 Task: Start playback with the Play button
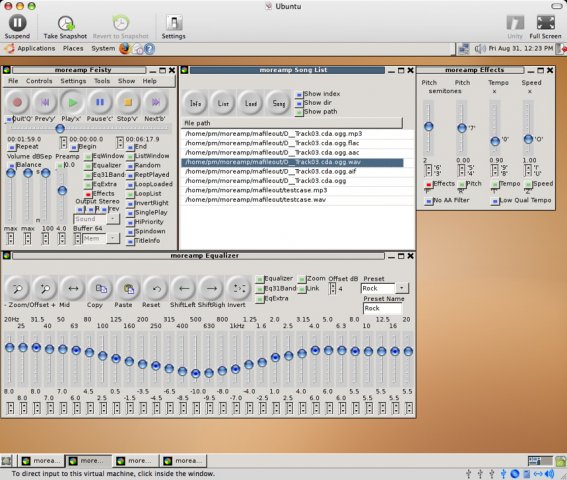pyautogui.click(x=72, y=102)
